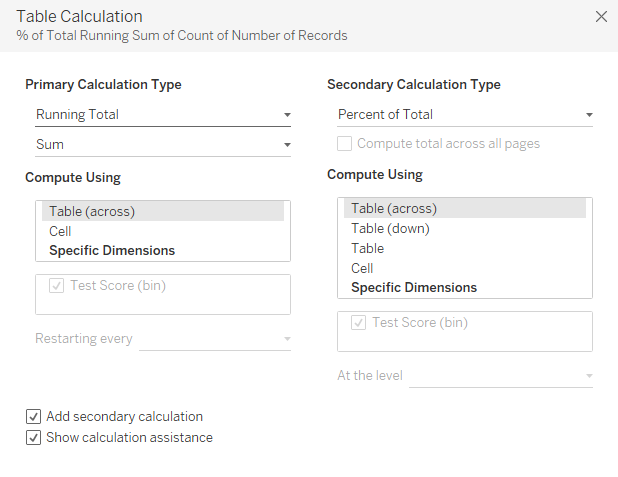Select Specific Dimensions in secondary Compute Using
This screenshot has width=618, height=477.
(414, 288)
